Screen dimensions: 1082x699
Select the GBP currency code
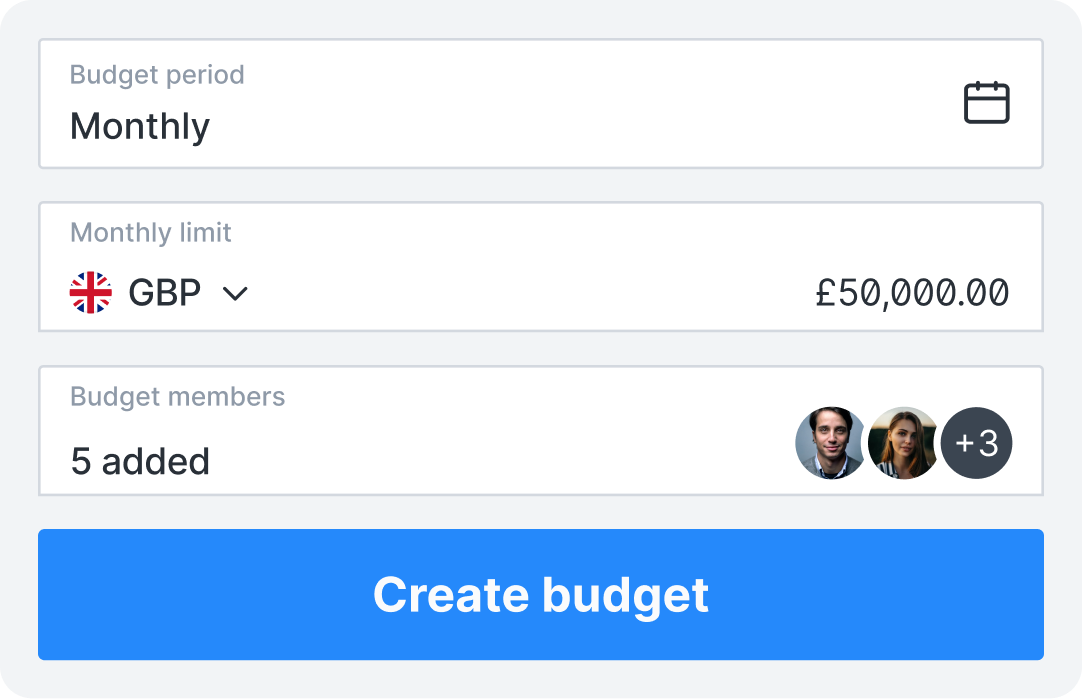pyautogui.click(x=165, y=293)
